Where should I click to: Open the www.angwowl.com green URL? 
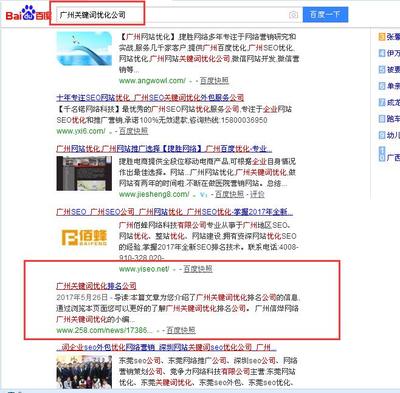pos(152,81)
